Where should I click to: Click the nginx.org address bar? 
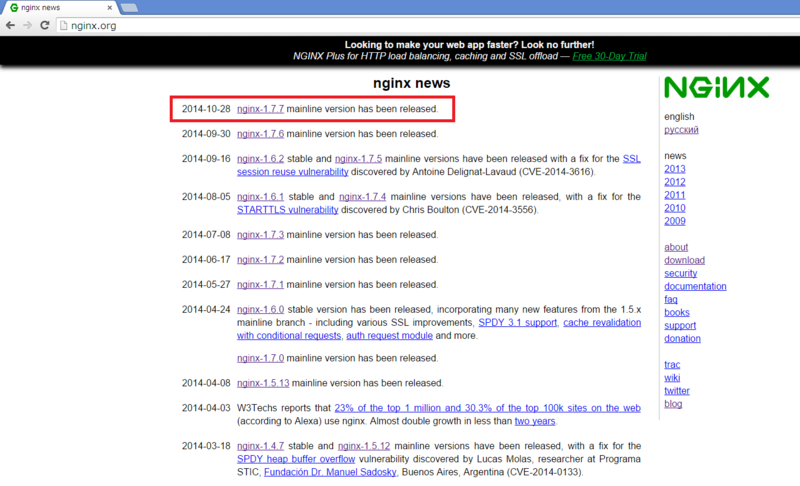coord(429,25)
